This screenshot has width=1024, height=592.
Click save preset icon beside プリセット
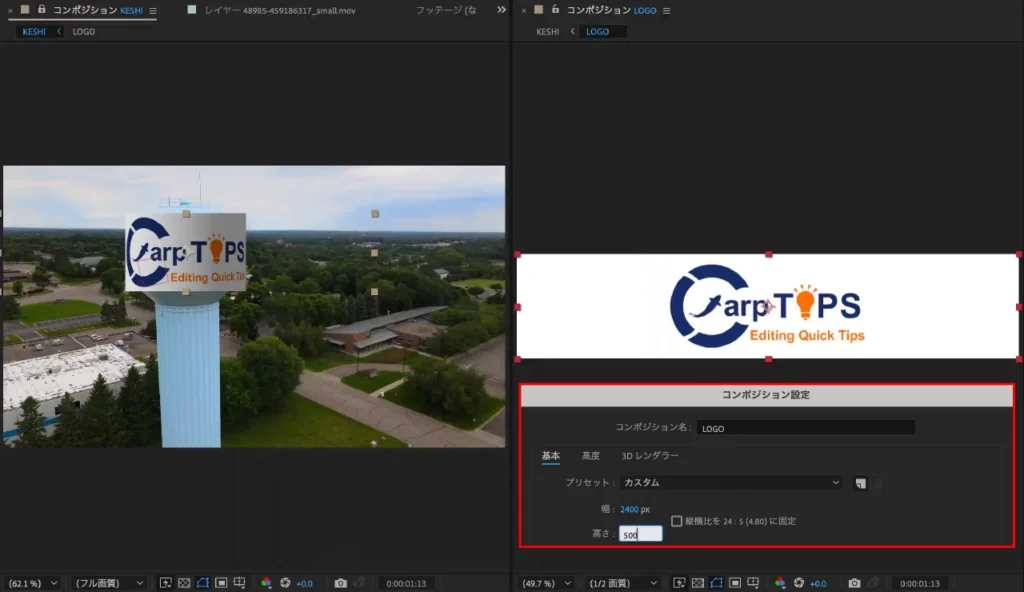(x=861, y=483)
